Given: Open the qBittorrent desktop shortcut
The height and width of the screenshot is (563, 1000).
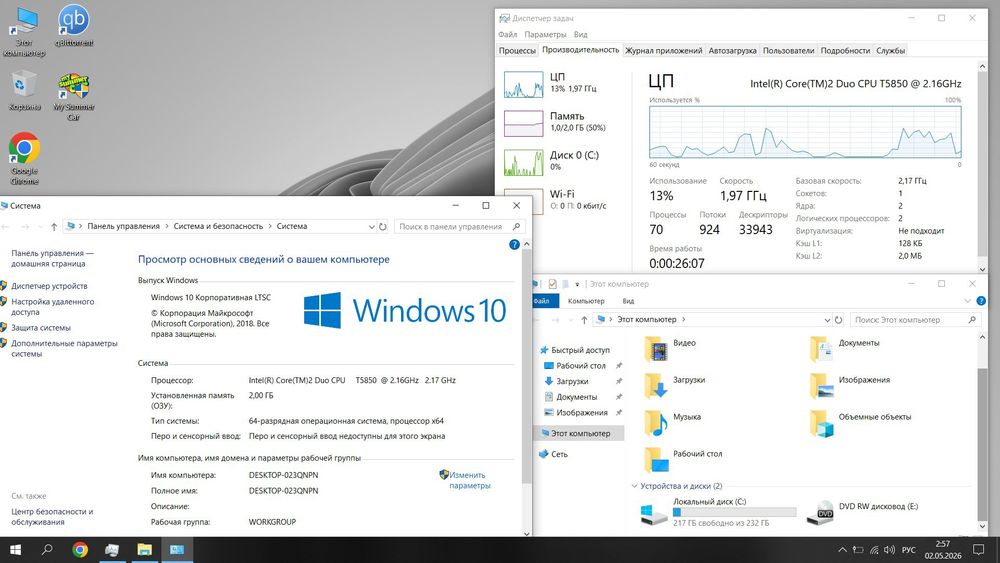Looking at the screenshot, I should [73, 26].
